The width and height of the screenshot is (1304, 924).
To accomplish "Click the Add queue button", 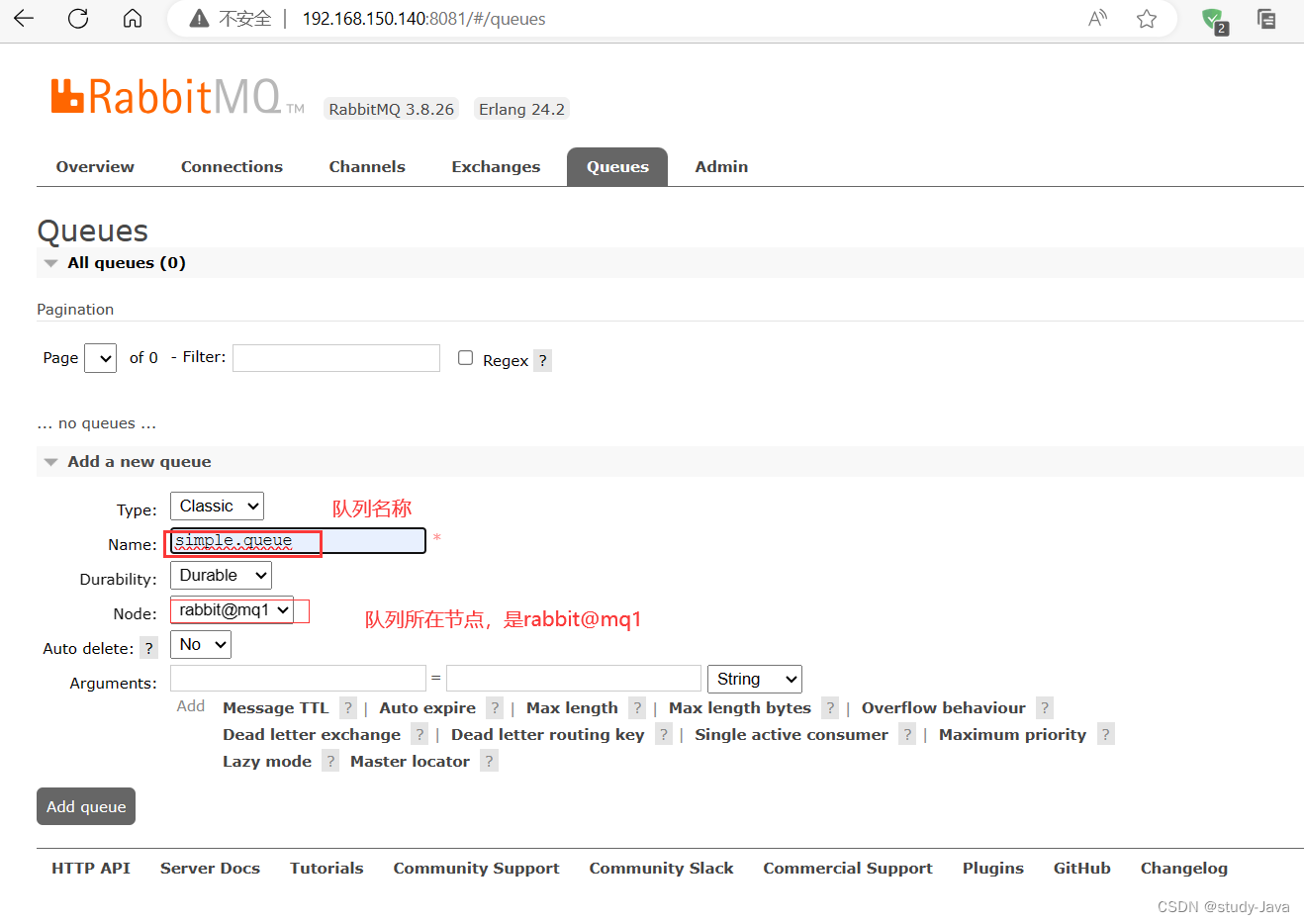I will click(x=85, y=806).
